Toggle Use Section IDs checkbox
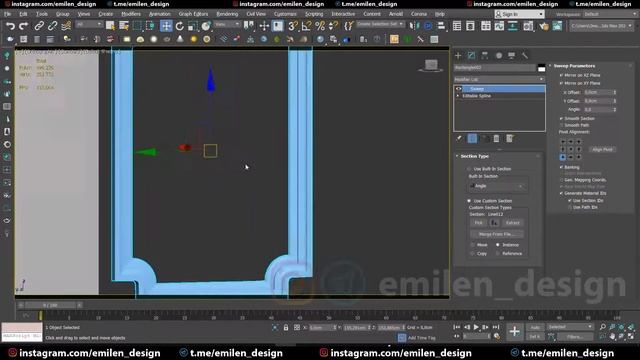The width and height of the screenshot is (640, 360). pyautogui.click(x=570, y=201)
